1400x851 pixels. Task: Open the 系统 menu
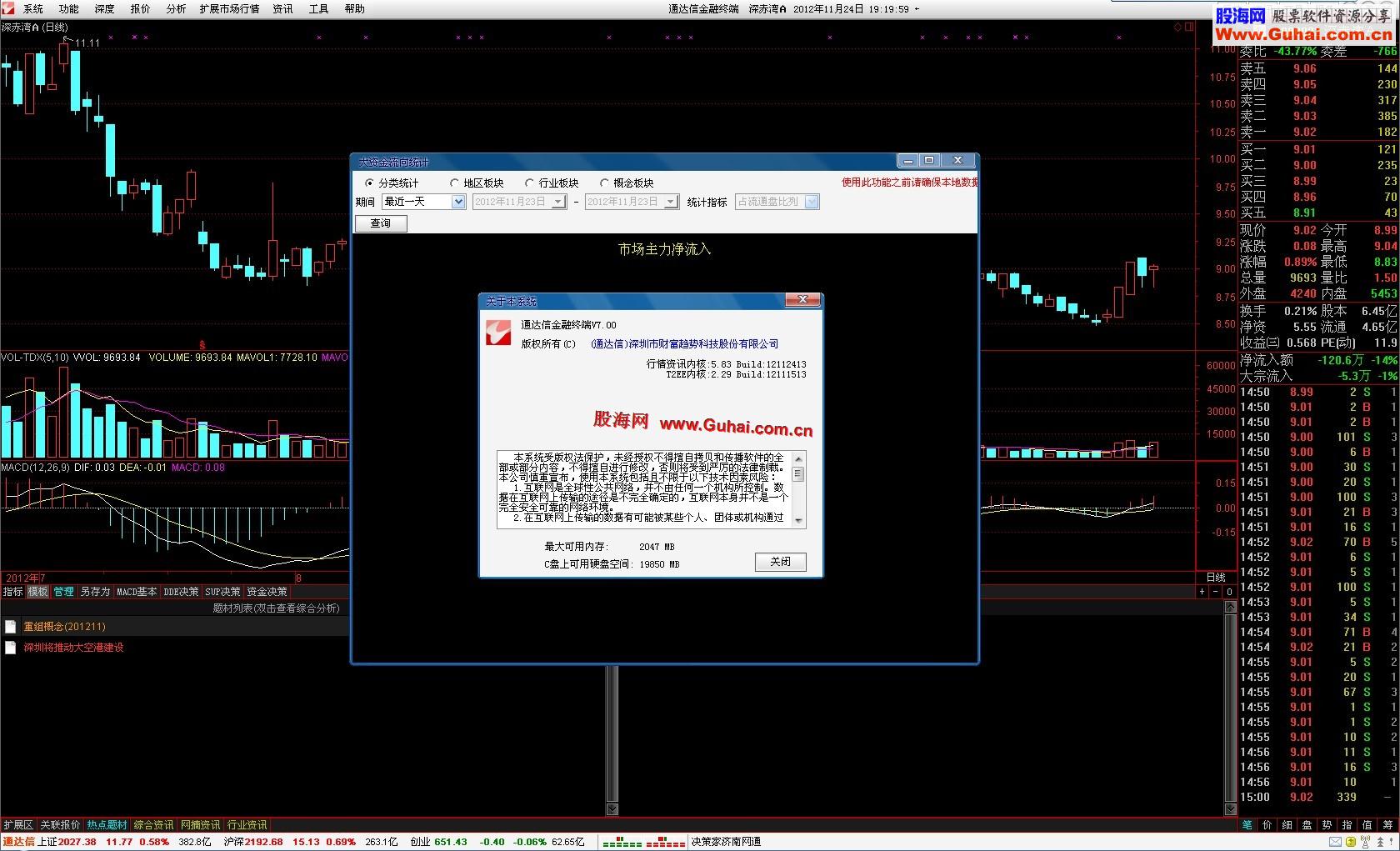33,8
